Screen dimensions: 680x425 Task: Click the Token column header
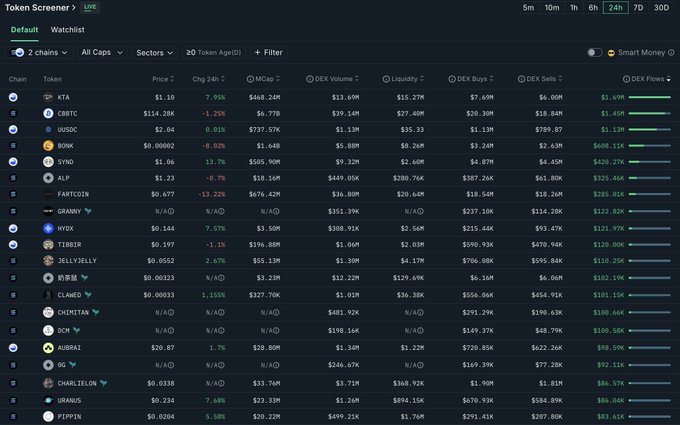tap(52, 79)
